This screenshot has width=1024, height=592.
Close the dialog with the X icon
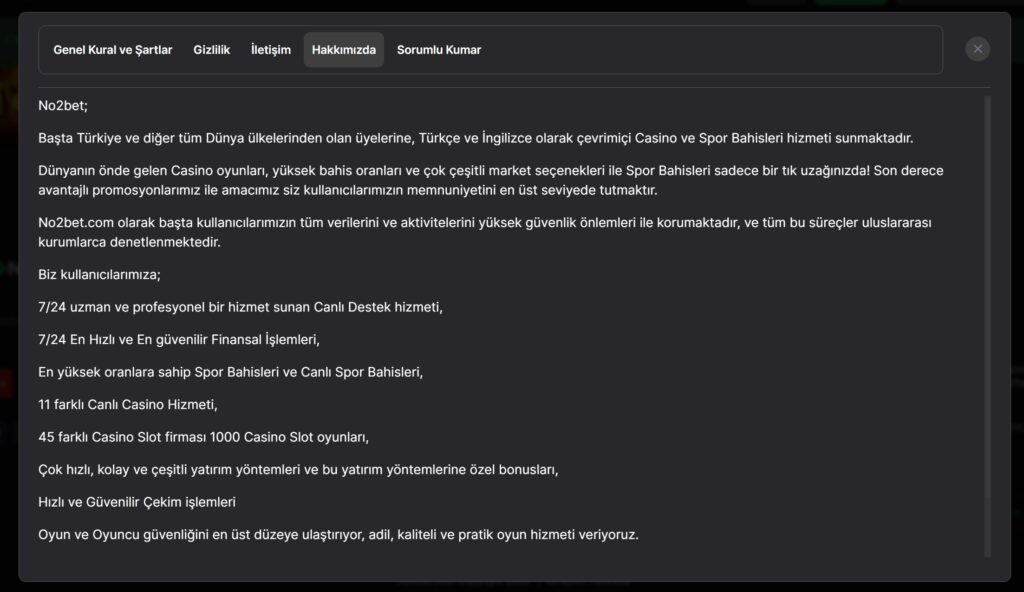pyautogui.click(x=977, y=49)
